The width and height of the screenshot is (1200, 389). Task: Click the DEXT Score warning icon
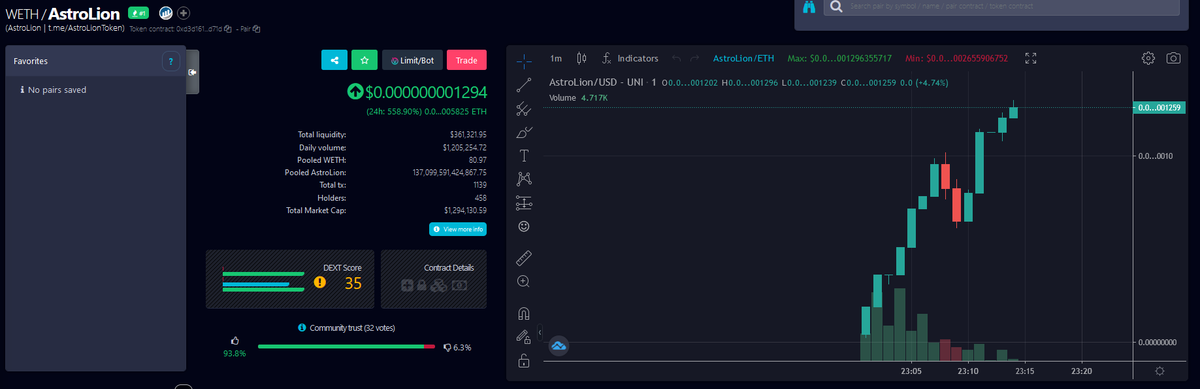click(x=320, y=282)
